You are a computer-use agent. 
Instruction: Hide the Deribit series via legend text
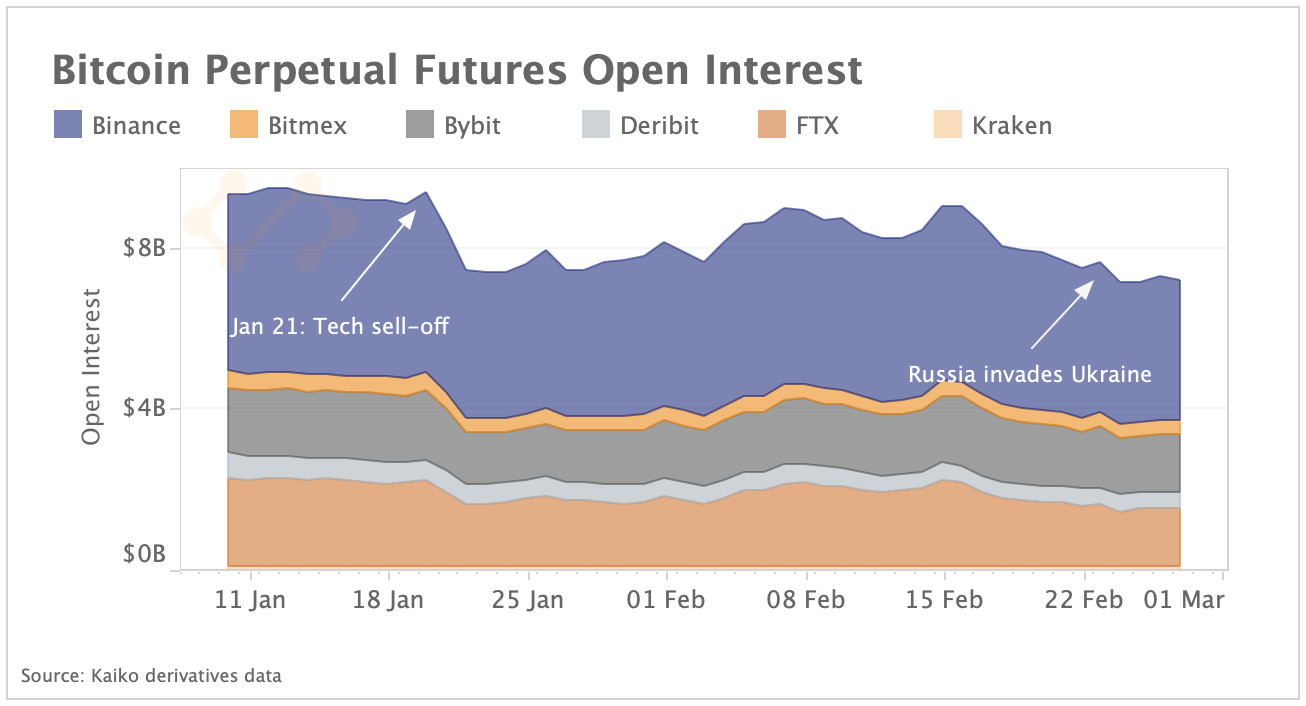(659, 126)
